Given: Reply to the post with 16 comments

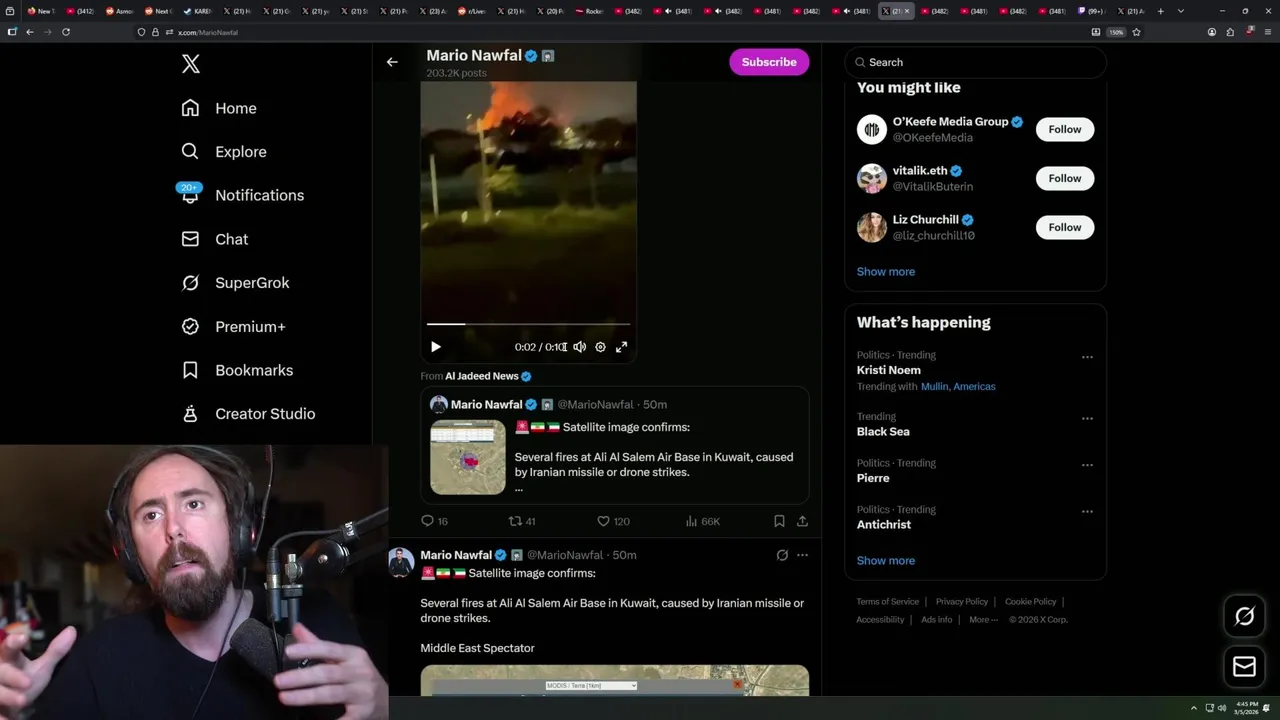Looking at the screenshot, I should (434, 521).
